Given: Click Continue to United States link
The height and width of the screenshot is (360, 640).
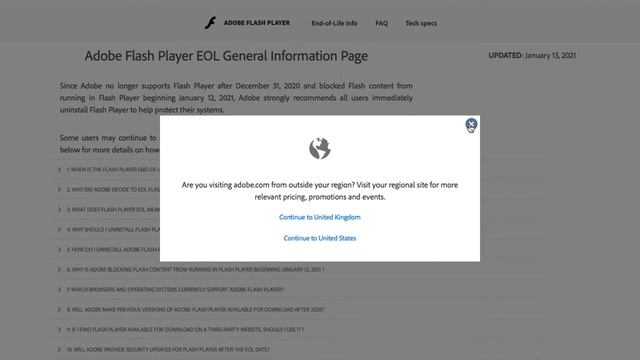Looking at the screenshot, I should click(320, 238).
